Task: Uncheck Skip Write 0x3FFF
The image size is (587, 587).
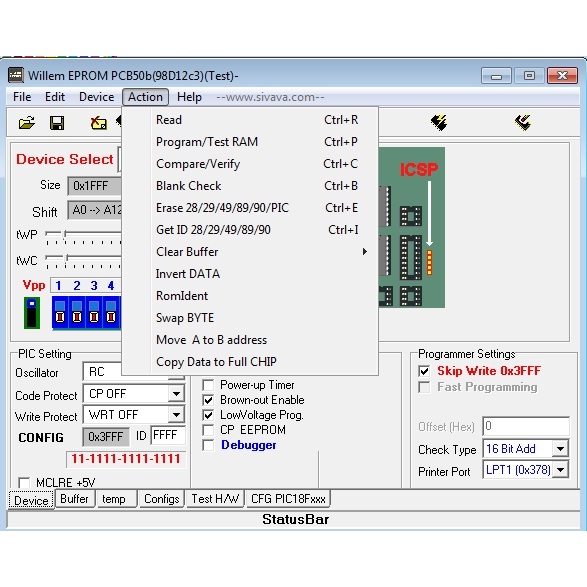Action: pos(424,371)
